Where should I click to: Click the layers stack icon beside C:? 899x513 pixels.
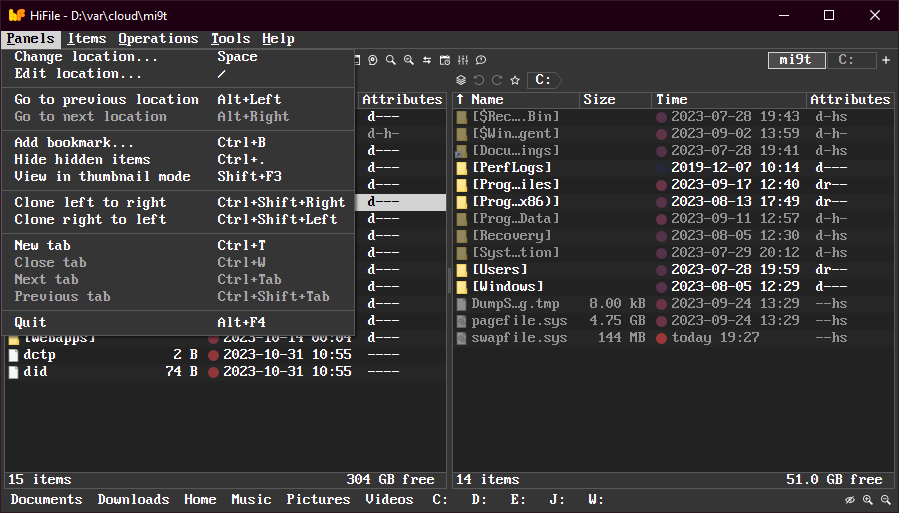pos(461,80)
